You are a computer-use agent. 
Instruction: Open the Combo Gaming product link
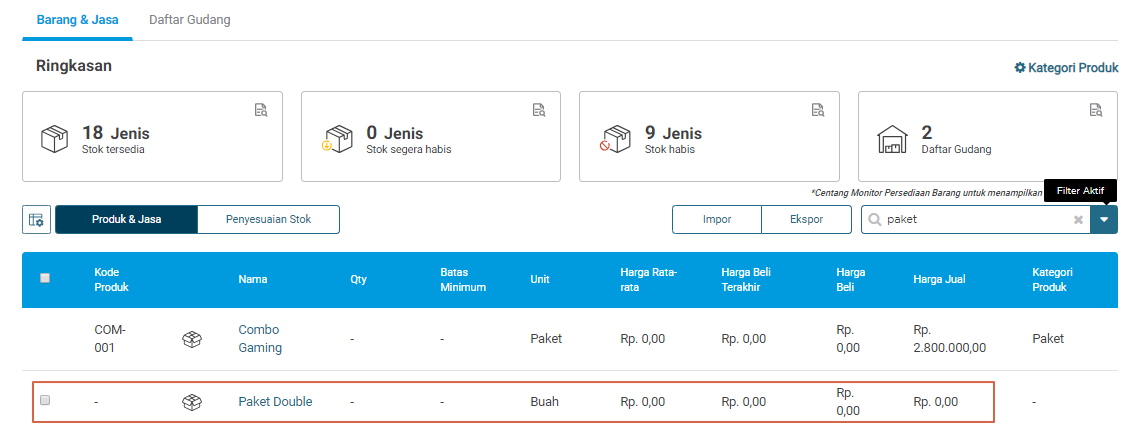tap(260, 338)
